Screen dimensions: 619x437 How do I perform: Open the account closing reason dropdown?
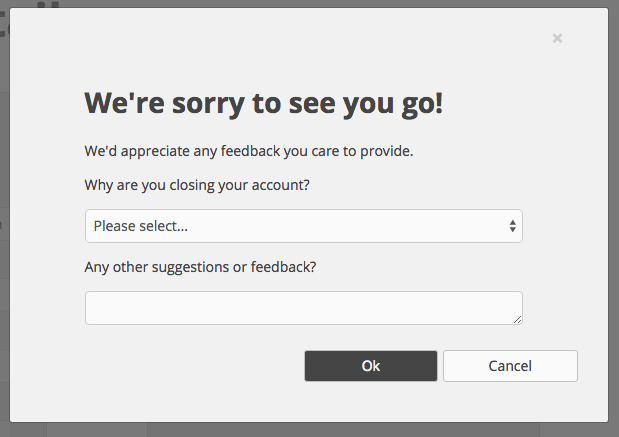304,226
